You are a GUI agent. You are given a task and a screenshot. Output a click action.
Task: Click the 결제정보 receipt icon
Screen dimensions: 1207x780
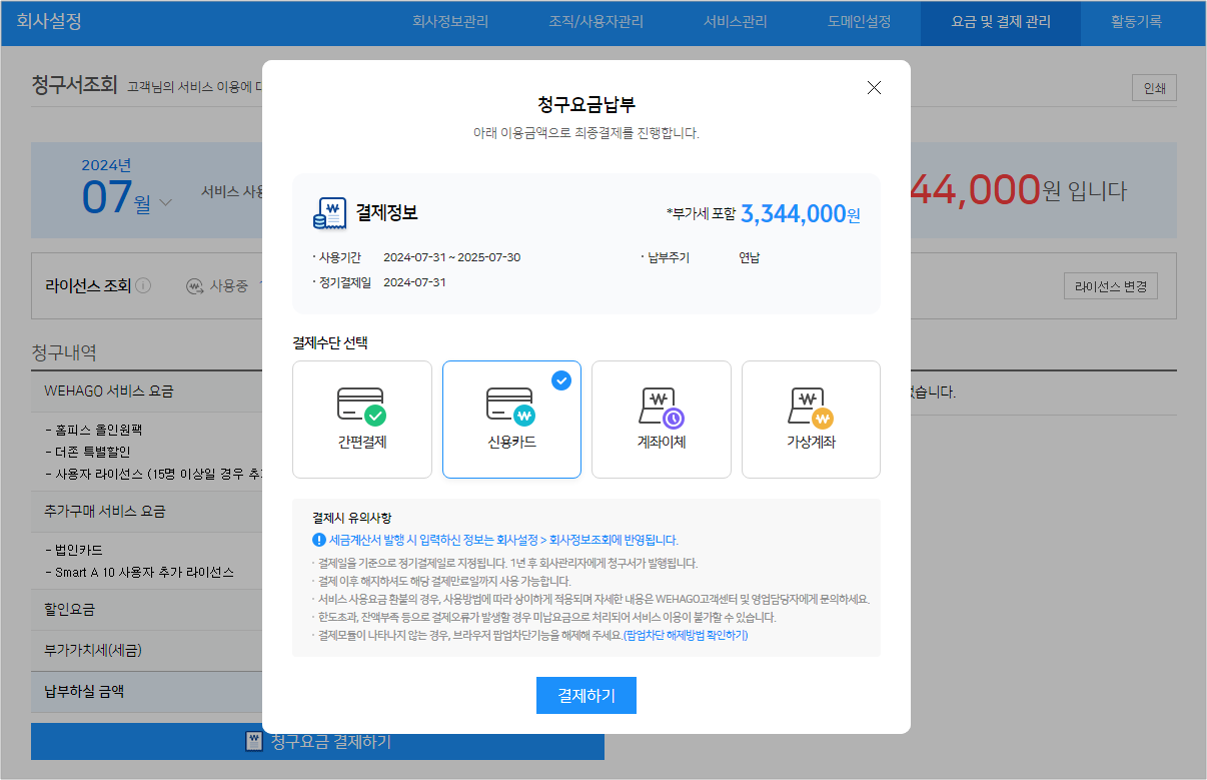tap(329, 213)
